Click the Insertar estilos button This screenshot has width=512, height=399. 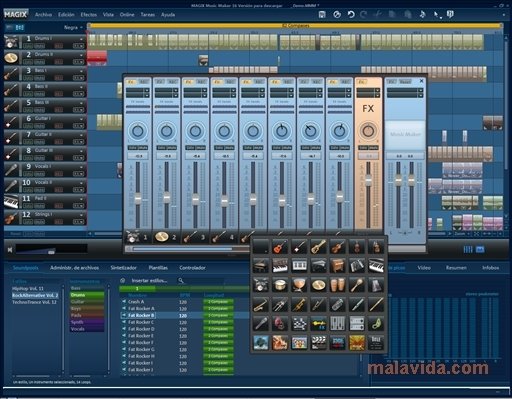pyautogui.click(x=149, y=281)
